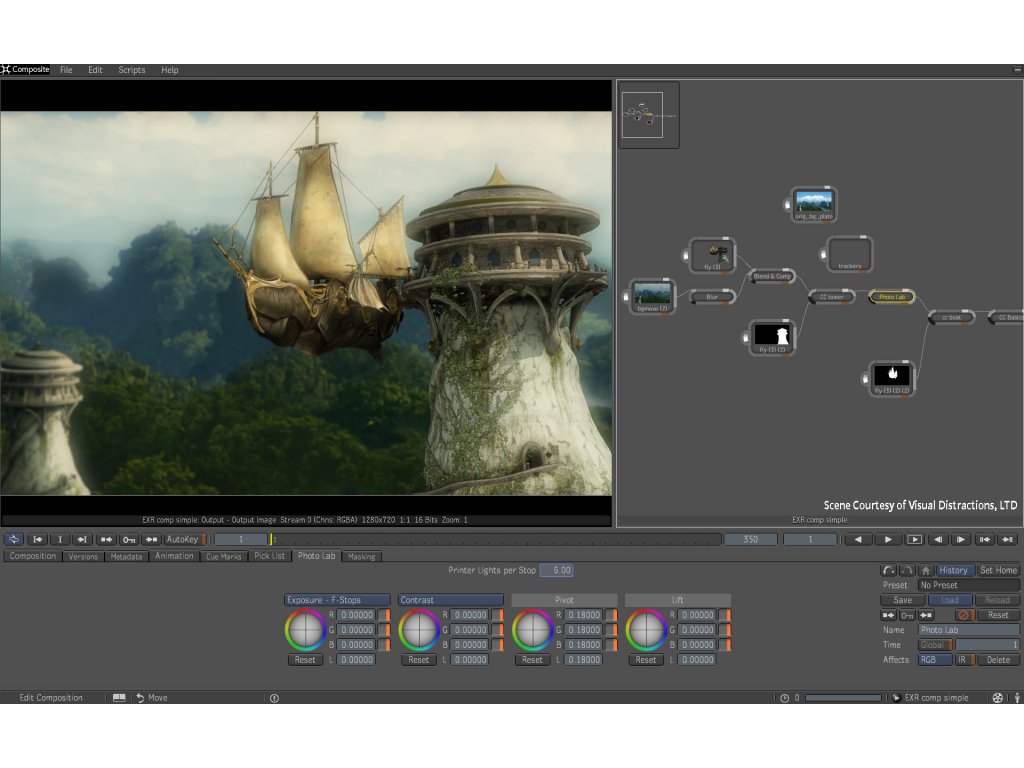Screen dimensions: 1024x768
Task: Click the Set Home button
Action: coord(998,570)
